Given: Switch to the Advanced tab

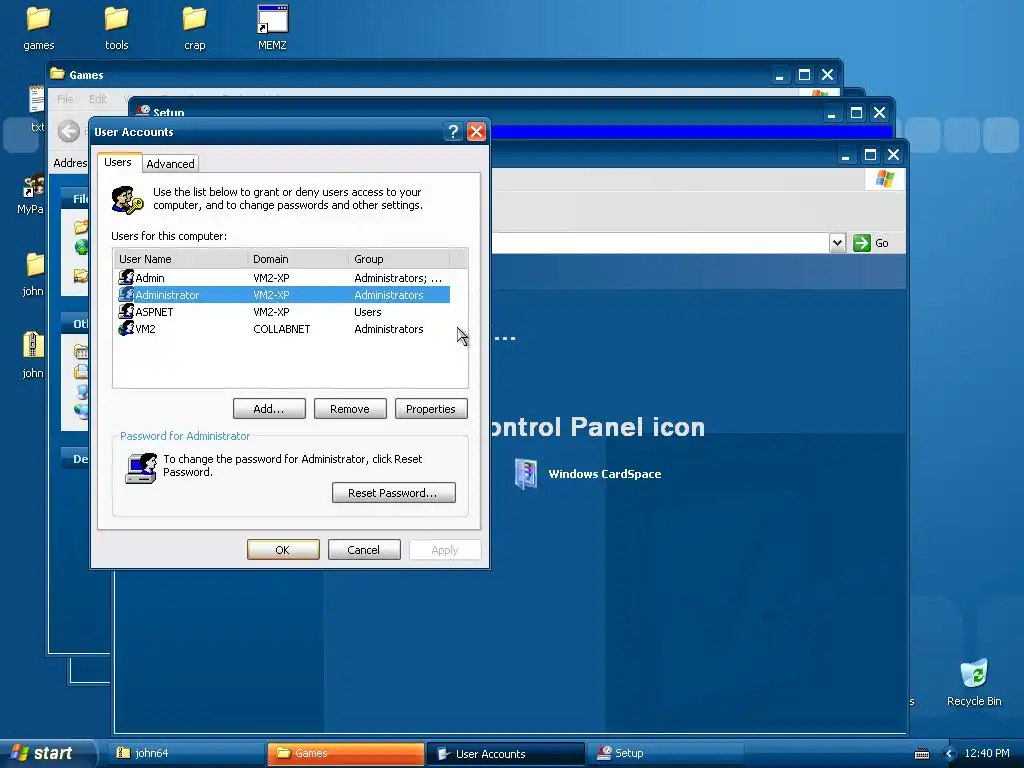Looking at the screenshot, I should click(x=170, y=164).
